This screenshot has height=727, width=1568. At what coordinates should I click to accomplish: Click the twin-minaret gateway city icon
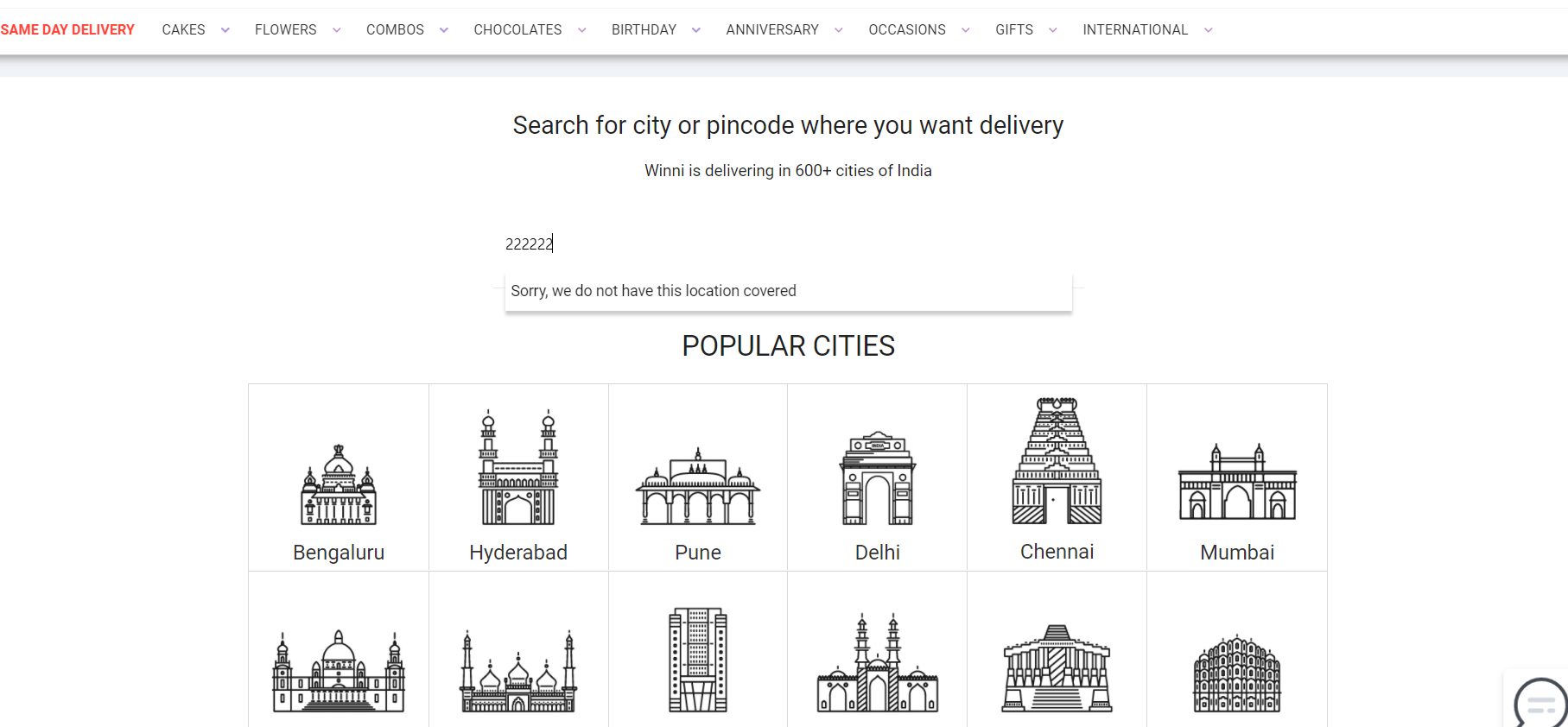tap(878, 663)
